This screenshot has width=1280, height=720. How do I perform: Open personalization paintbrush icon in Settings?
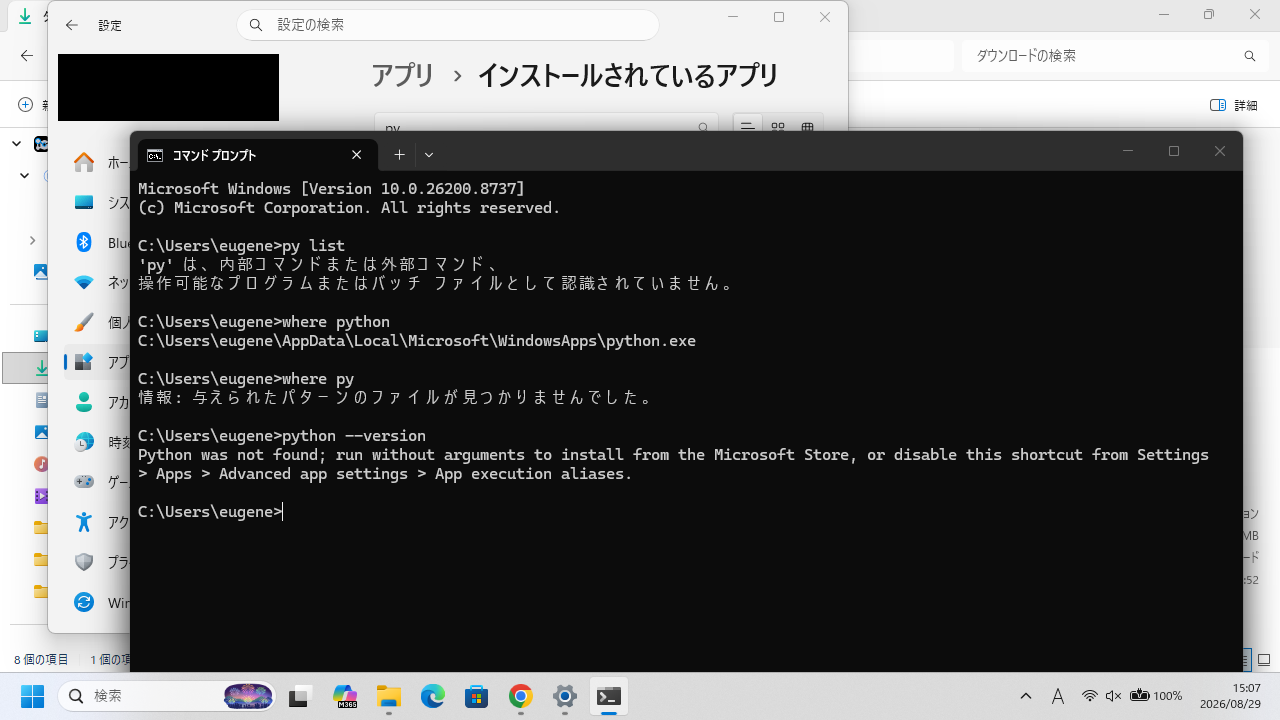pyautogui.click(x=85, y=322)
